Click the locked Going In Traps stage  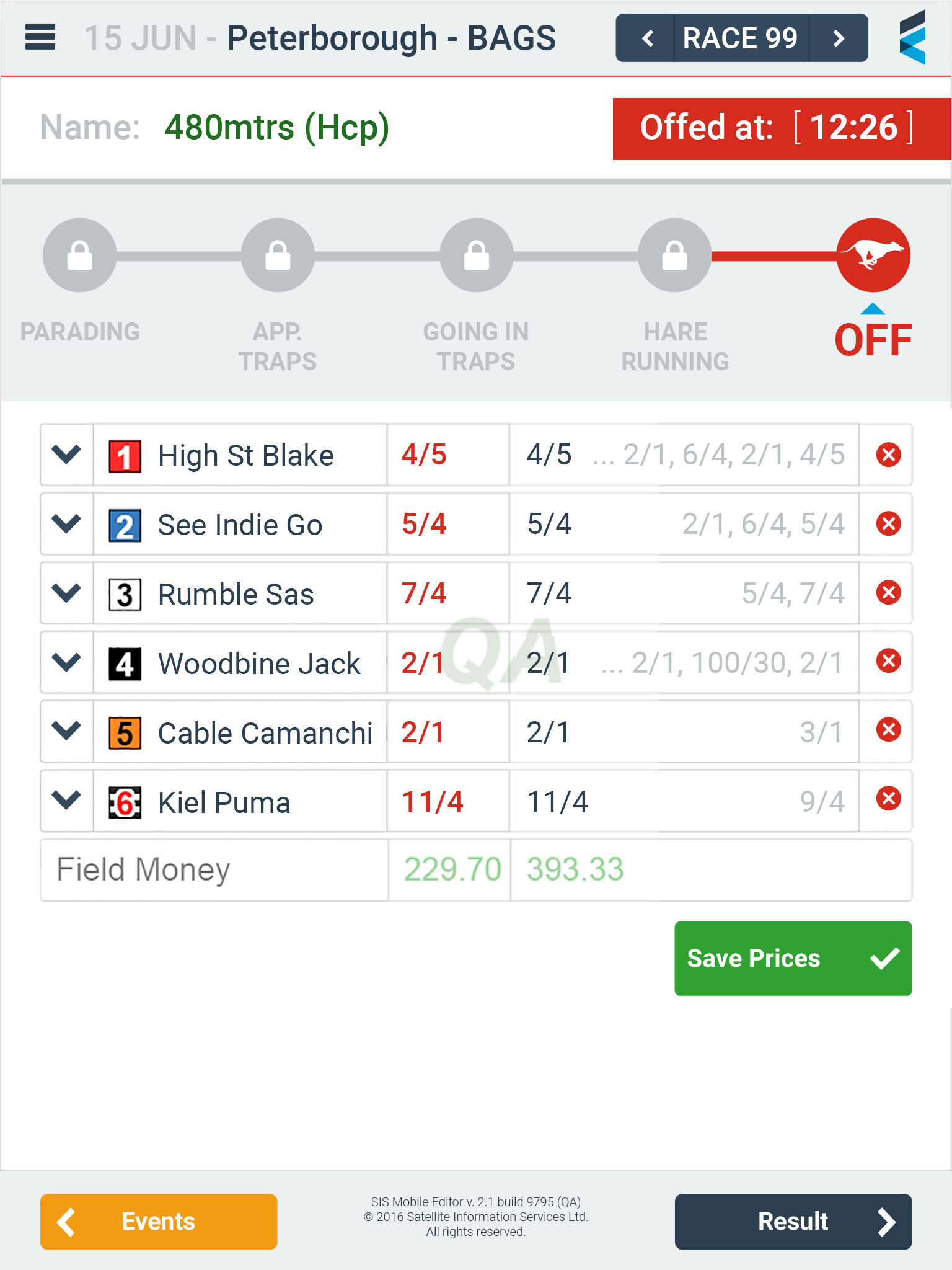coord(476,255)
